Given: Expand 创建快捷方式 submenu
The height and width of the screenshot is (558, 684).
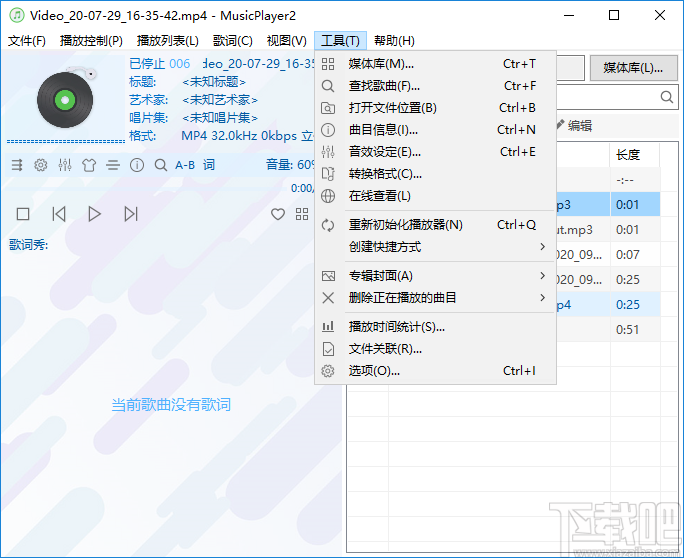Looking at the screenshot, I should coord(435,247).
